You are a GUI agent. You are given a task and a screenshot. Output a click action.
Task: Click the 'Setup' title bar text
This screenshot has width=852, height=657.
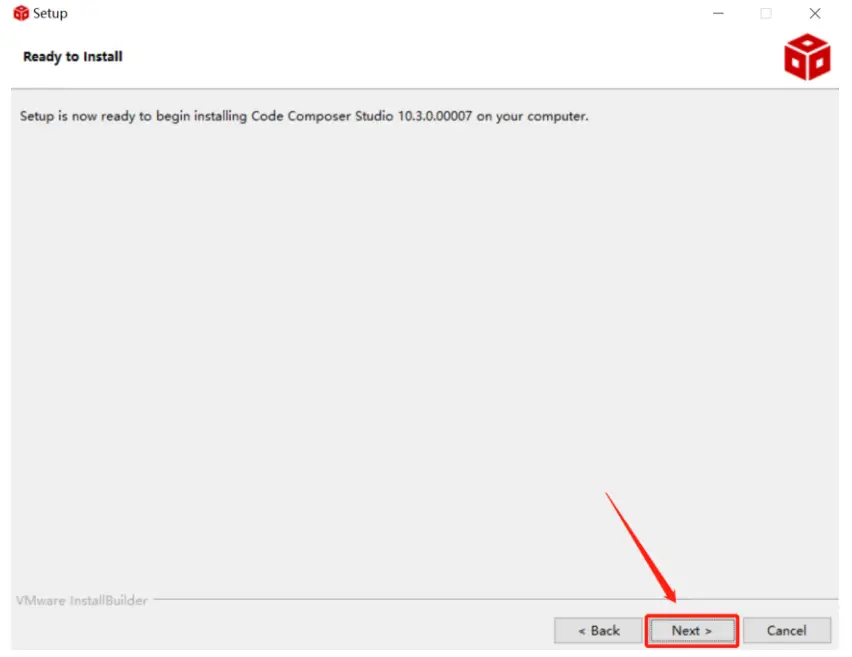pos(50,14)
